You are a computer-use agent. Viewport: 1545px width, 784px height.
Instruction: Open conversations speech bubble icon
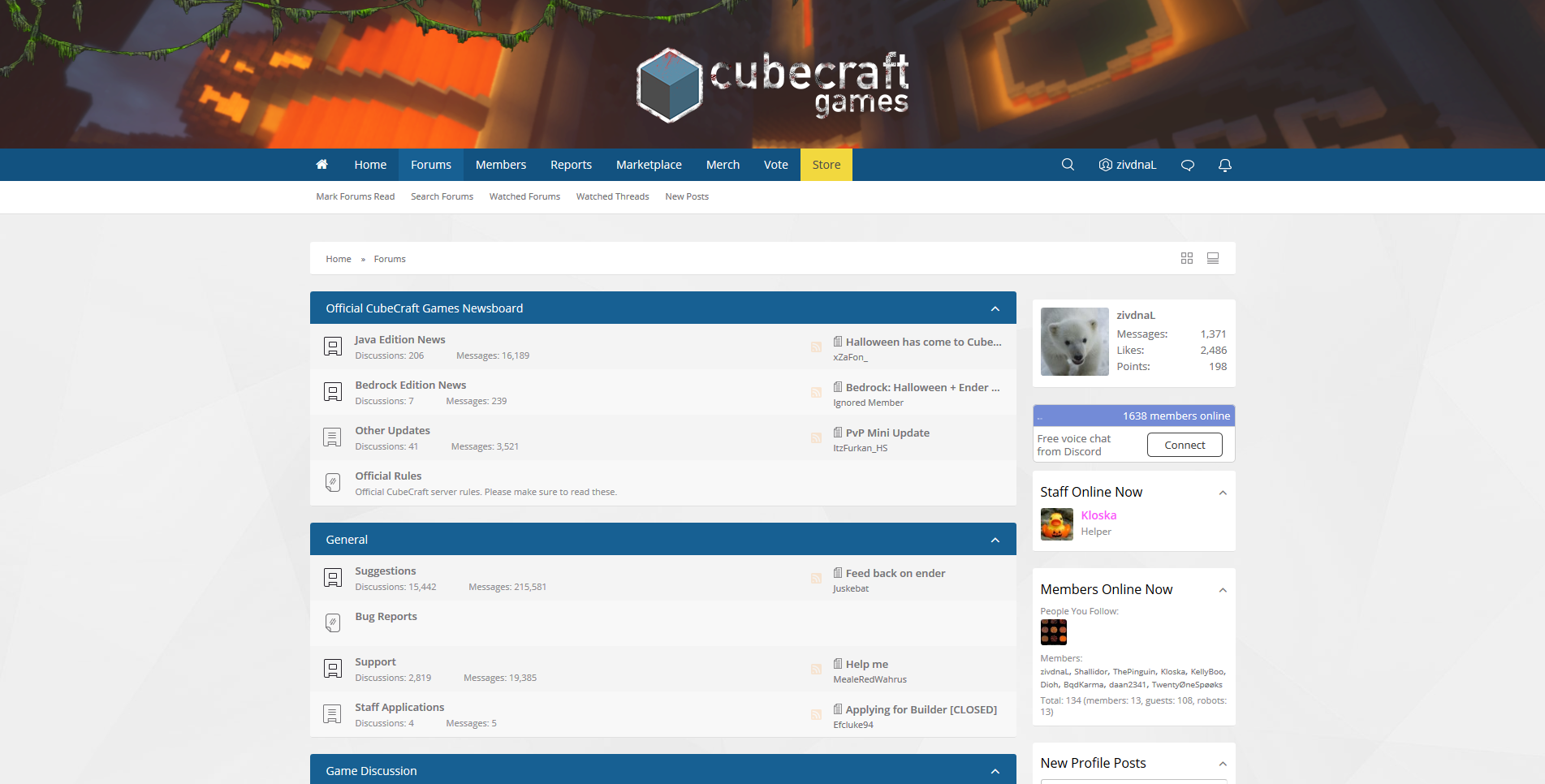click(x=1187, y=165)
